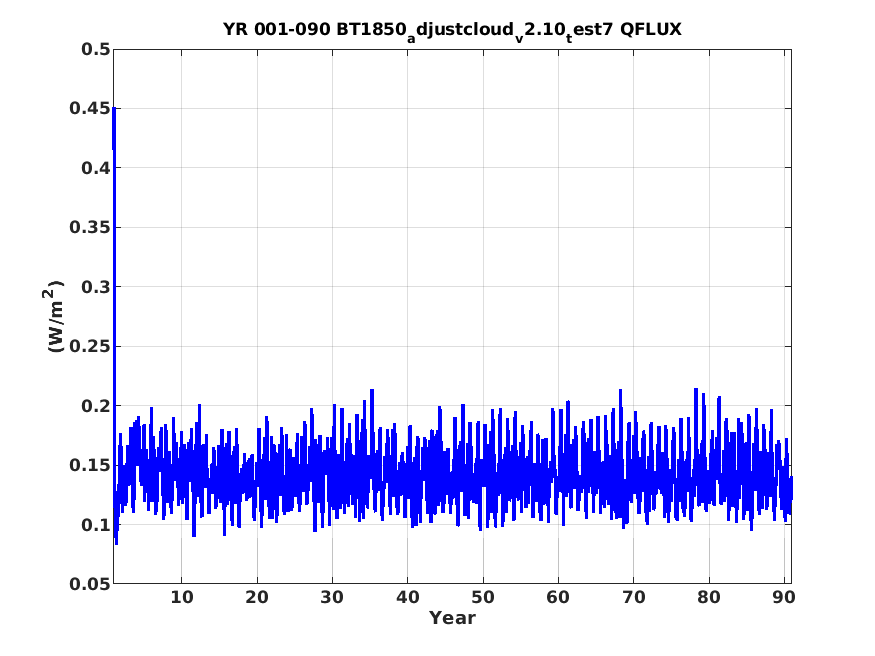
Task: Select y-axis tick label 0.35
Action: tap(90, 227)
